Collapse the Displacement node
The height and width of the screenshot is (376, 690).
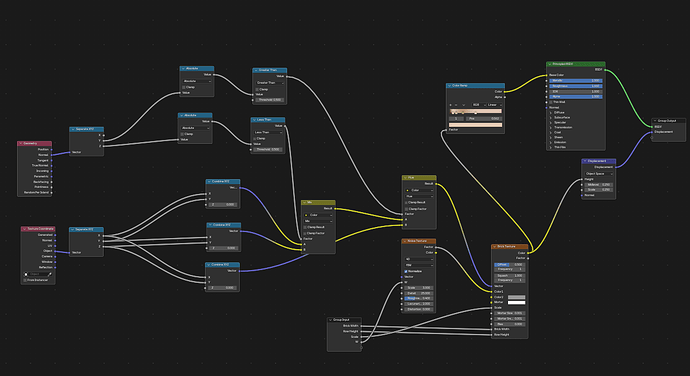coord(585,161)
